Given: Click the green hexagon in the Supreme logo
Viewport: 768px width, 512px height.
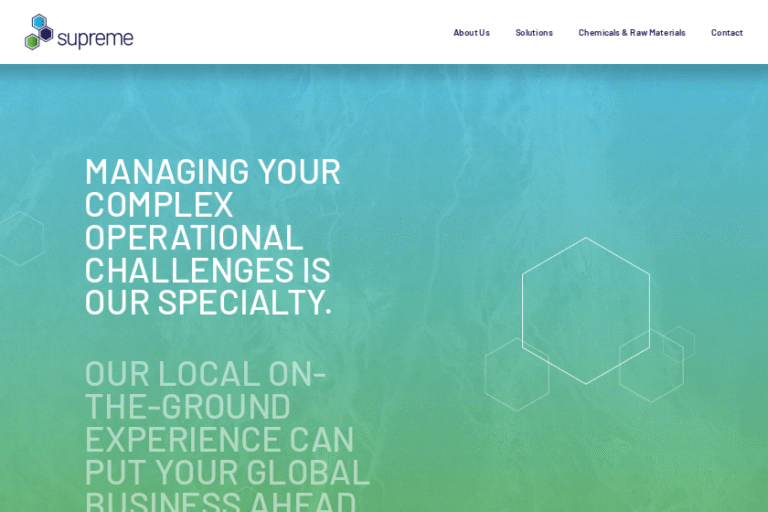Looking at the screenshot, I should pyautogui.click(x=32, y=42).
